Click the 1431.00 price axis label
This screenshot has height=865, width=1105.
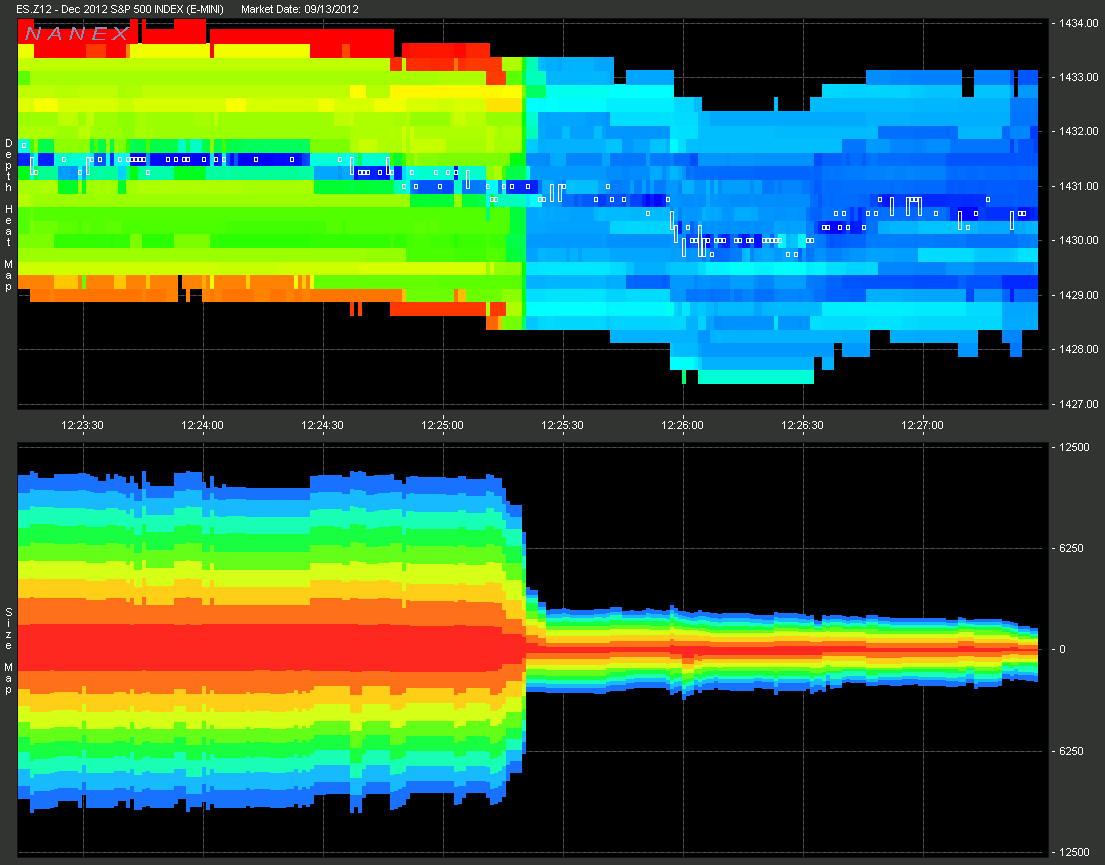pyautogui.click(x=1078, y=186)
